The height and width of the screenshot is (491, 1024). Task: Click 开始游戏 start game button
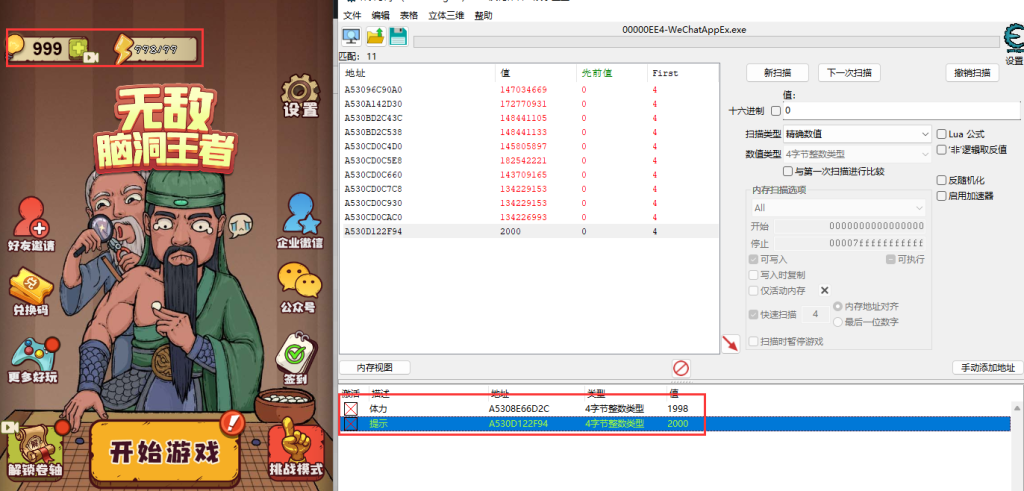(x=165, y=451)
